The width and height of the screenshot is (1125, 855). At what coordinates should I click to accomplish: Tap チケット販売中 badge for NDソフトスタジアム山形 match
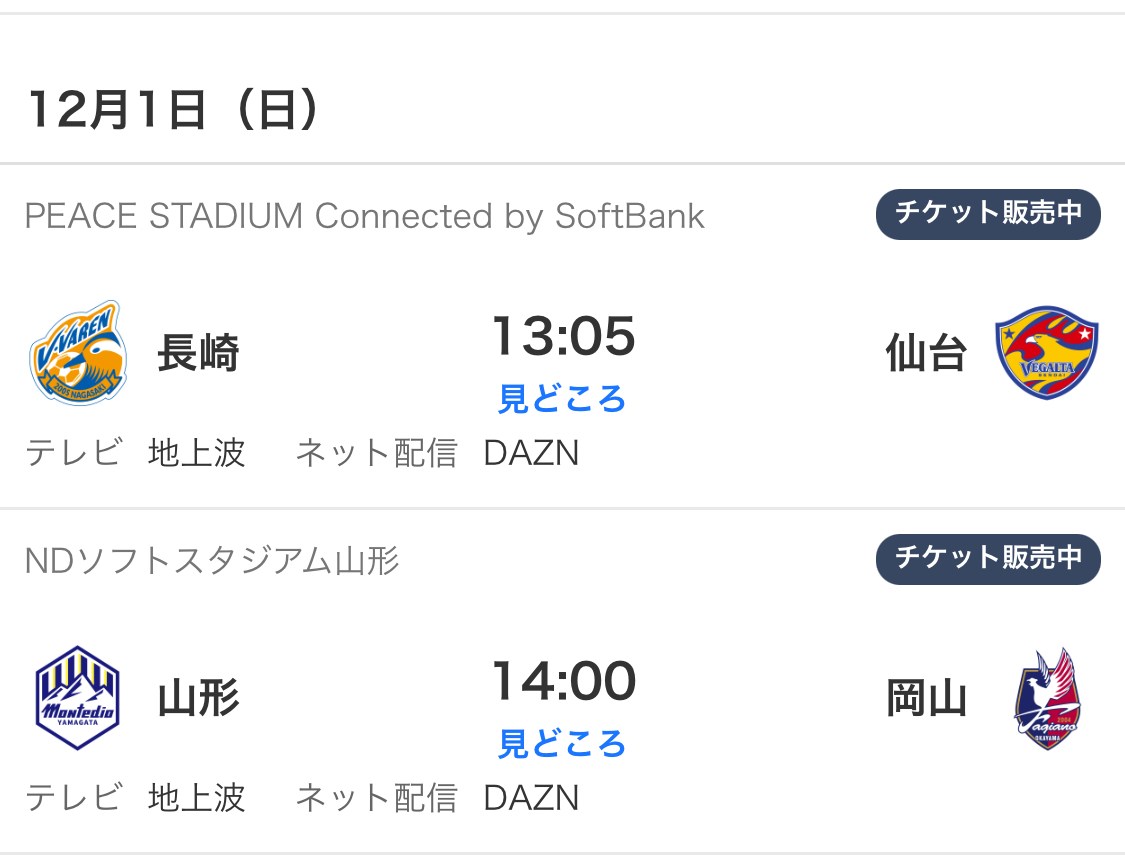[987, 559]
